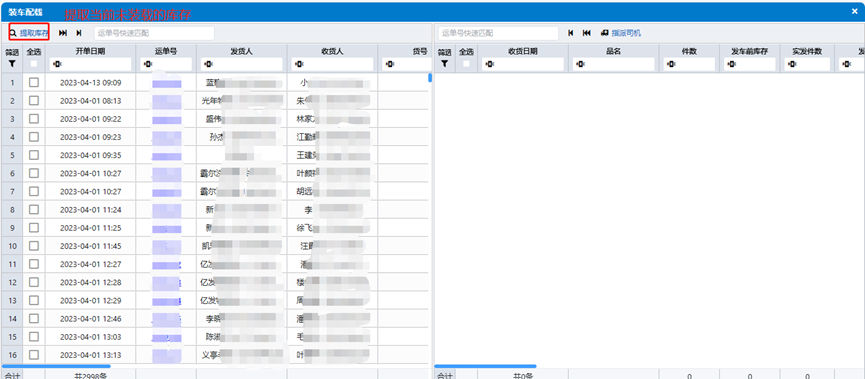The image size is (865, 379).
Task: Click right panel 筛选 funnel icon
Action: (444, 64)
